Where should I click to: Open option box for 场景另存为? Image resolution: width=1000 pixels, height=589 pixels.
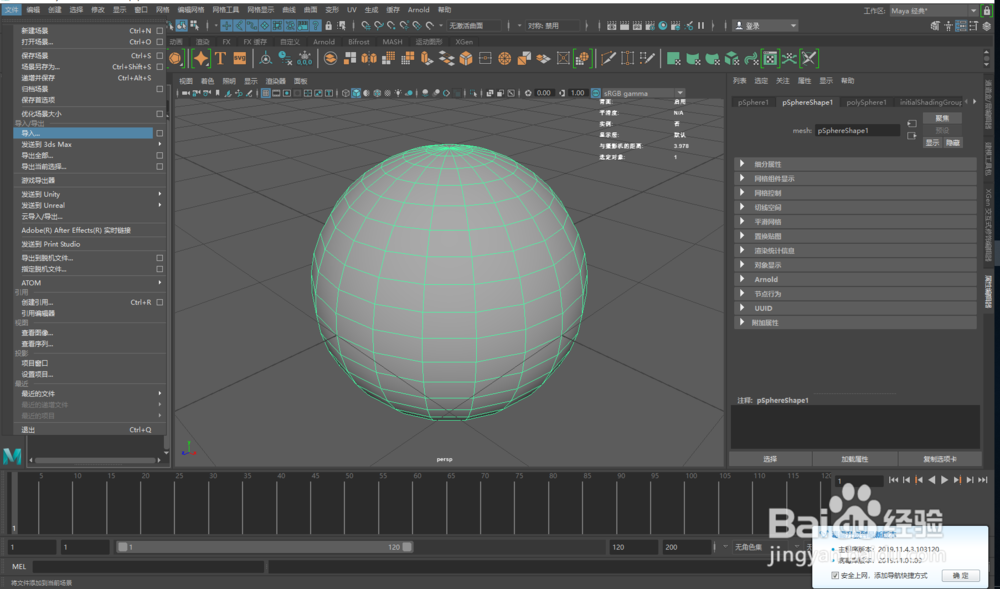(159, 67)
